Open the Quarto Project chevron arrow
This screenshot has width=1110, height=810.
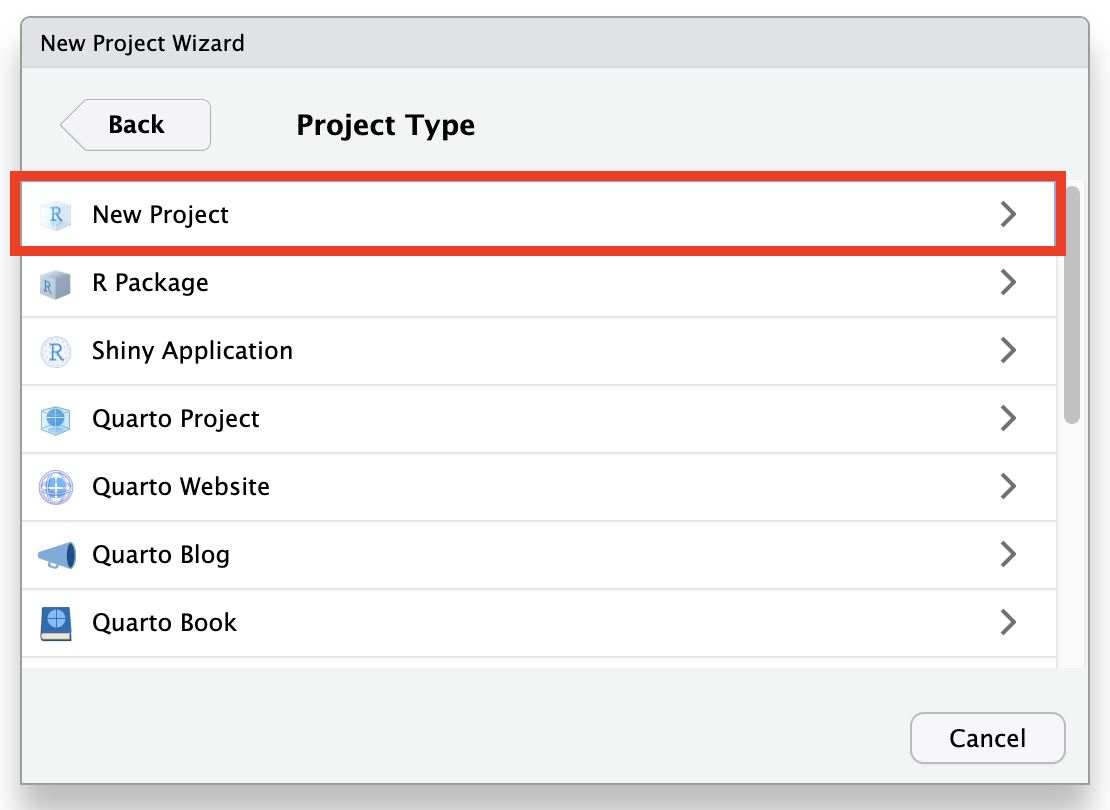(x=1008, y=419)
